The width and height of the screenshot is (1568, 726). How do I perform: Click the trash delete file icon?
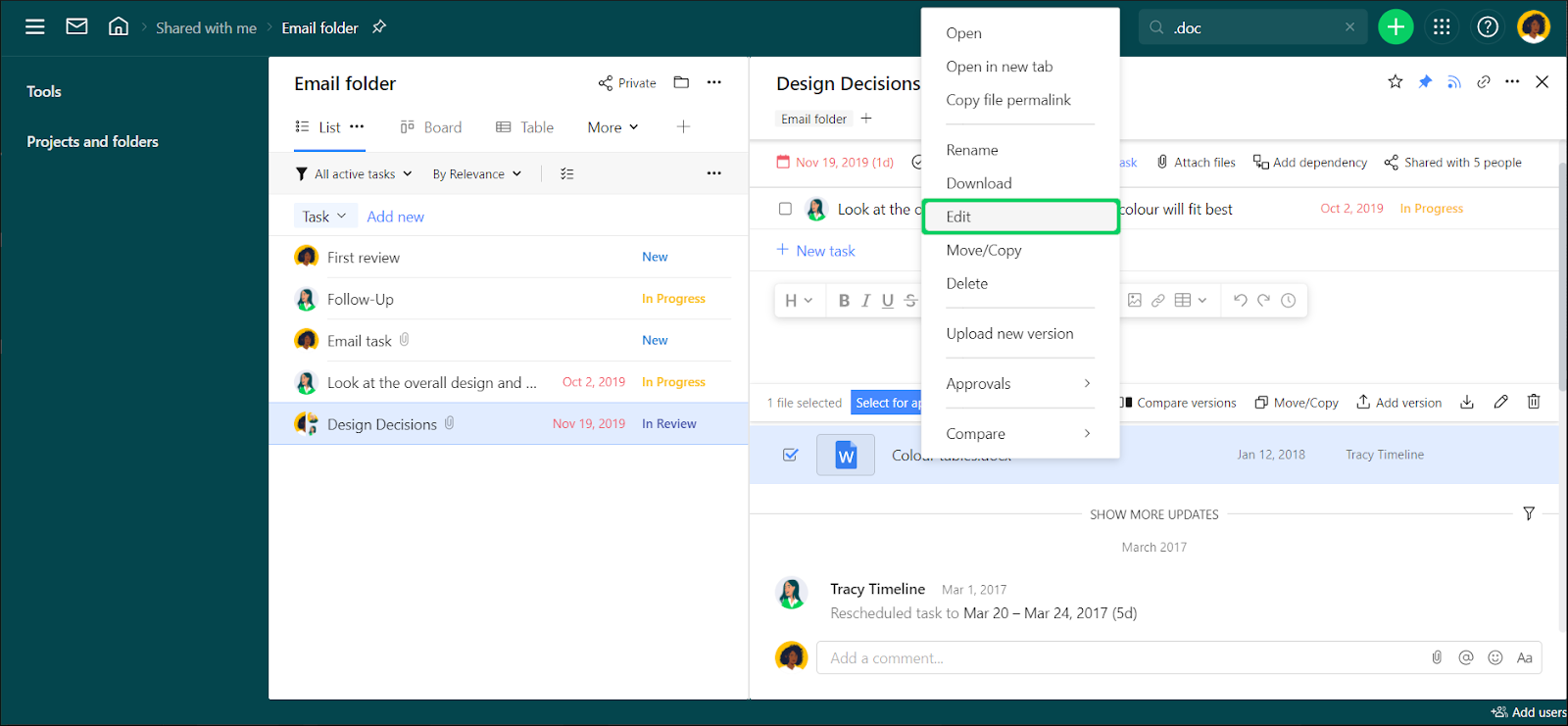(x=1534, y=402)
